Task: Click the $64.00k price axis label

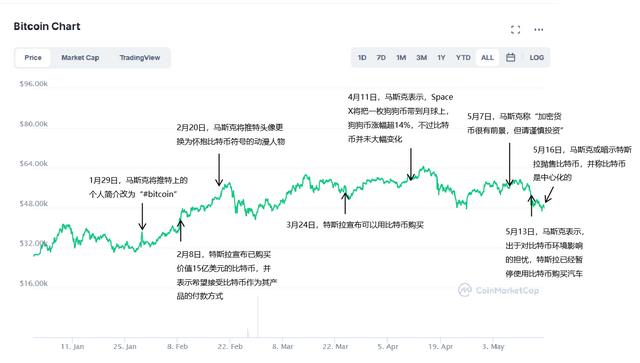Action: (x=33, y=163)
